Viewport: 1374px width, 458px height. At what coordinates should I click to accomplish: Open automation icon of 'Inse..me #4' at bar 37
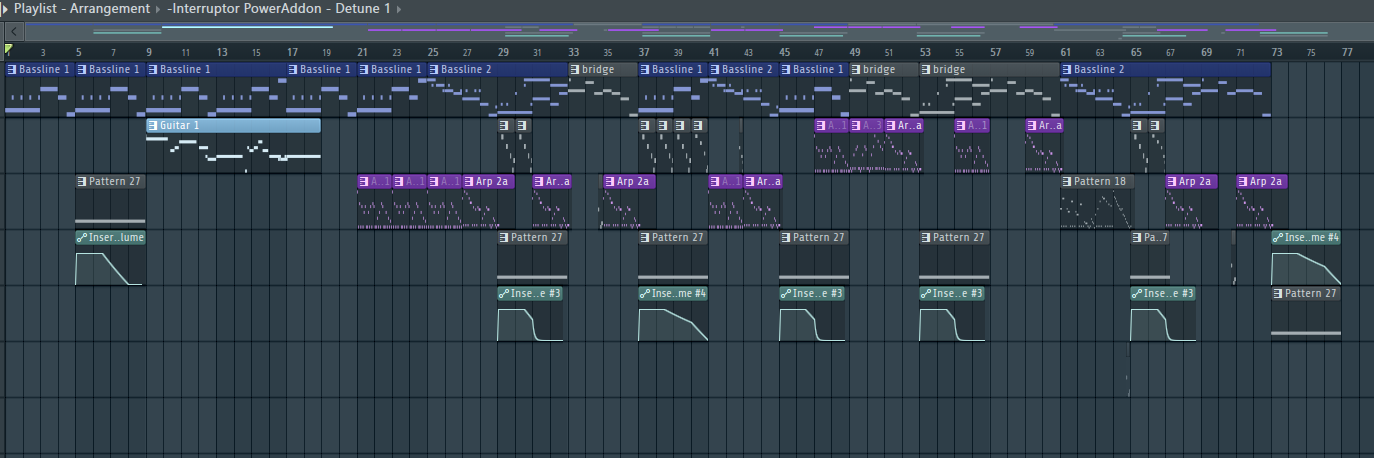tap(645, 294)
